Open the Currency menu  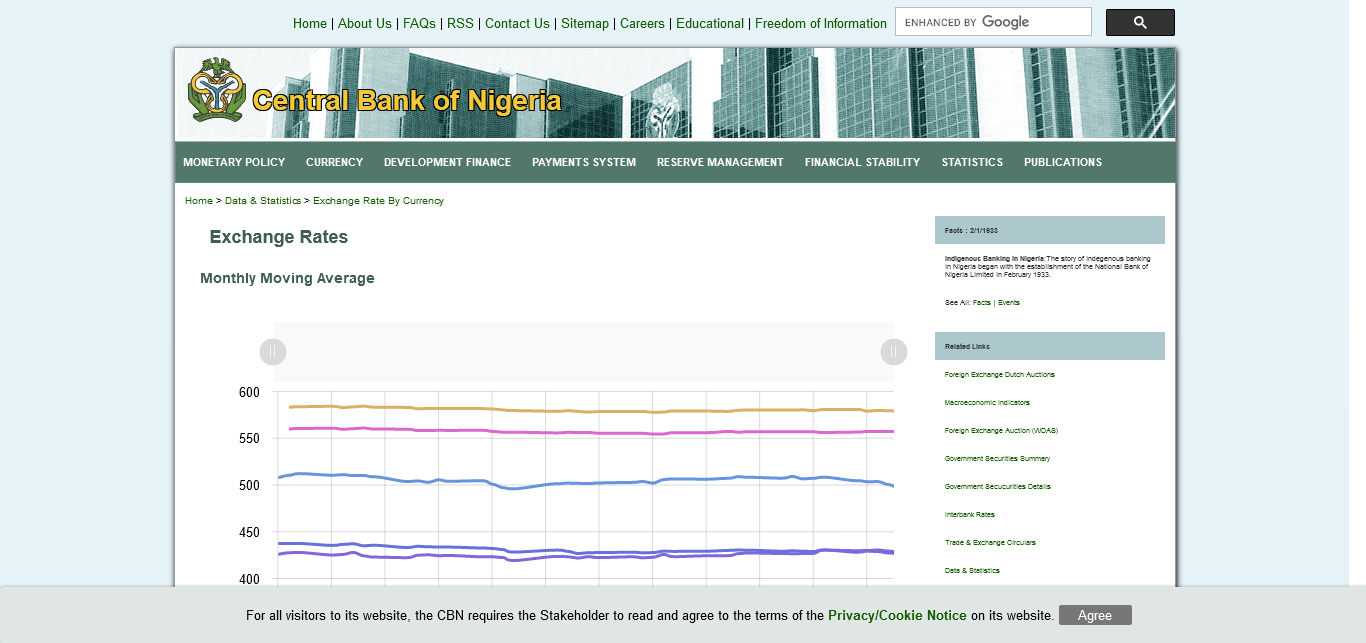click(334, 162)
